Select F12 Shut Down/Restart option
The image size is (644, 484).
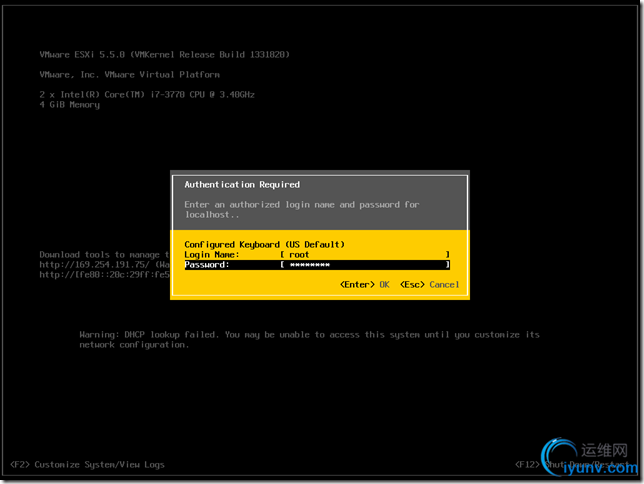pyautogui.click(x=571, y=465)
